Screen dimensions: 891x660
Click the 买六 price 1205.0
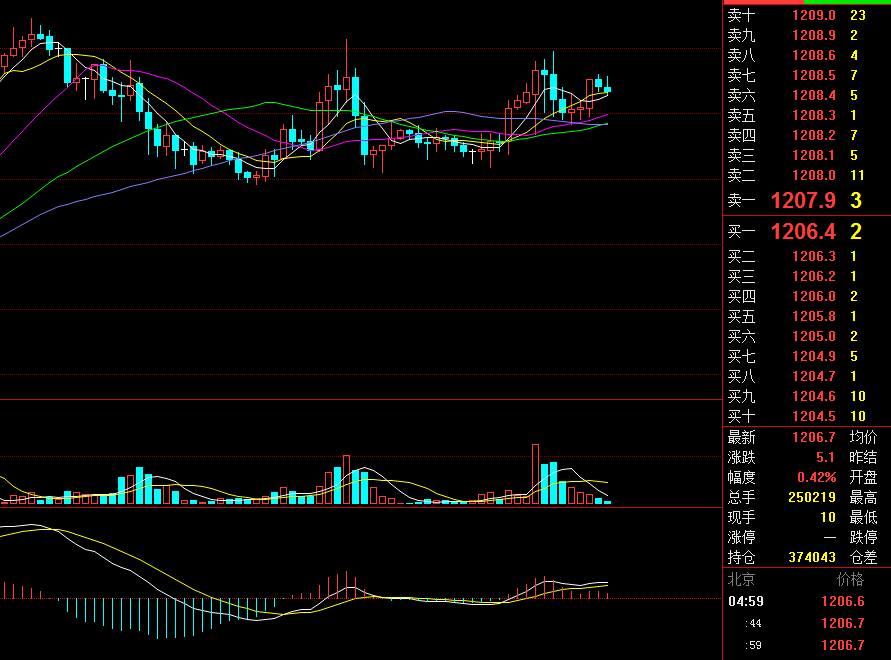pyautogui.click(x=813, y=336)
